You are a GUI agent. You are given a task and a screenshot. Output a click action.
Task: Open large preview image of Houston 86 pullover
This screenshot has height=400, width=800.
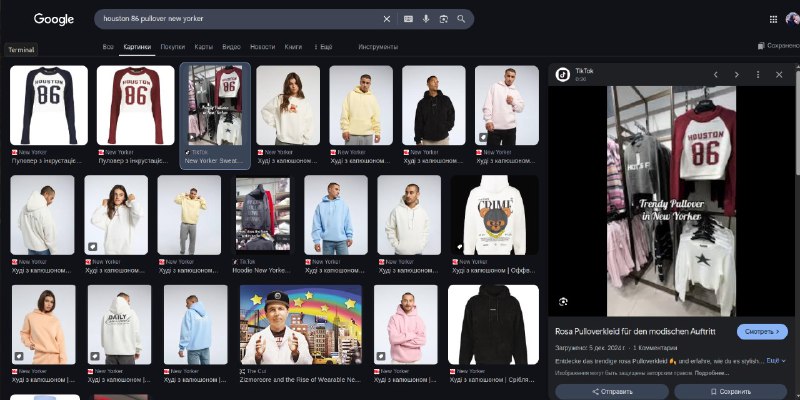[x=671, y=201]
